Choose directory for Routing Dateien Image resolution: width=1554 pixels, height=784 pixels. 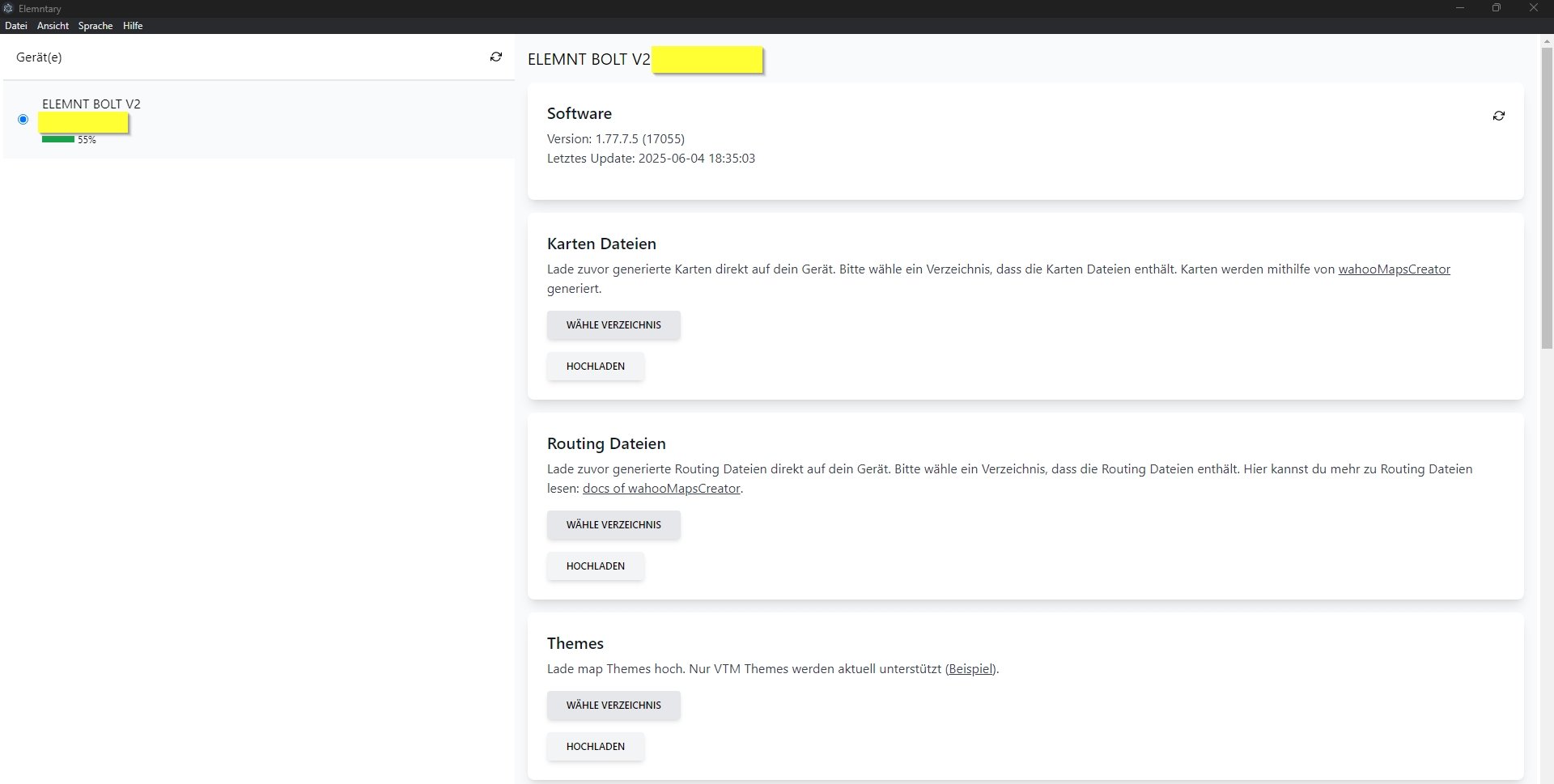coord(614,525)
